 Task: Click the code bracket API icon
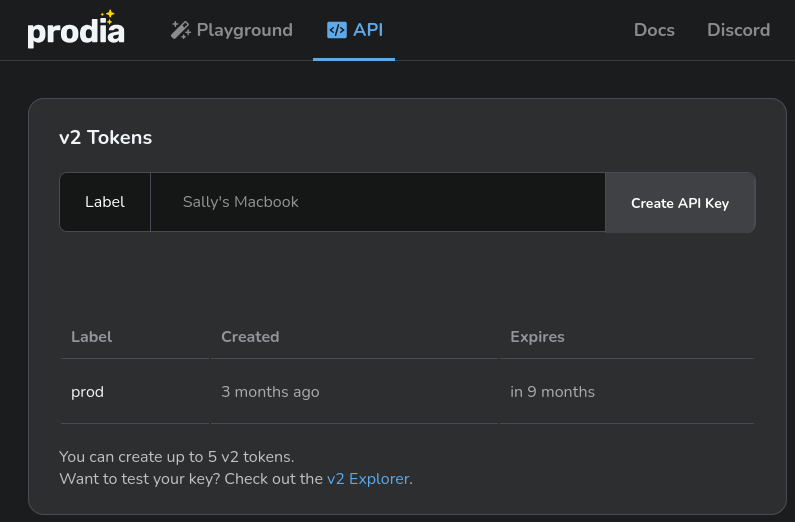337,30
